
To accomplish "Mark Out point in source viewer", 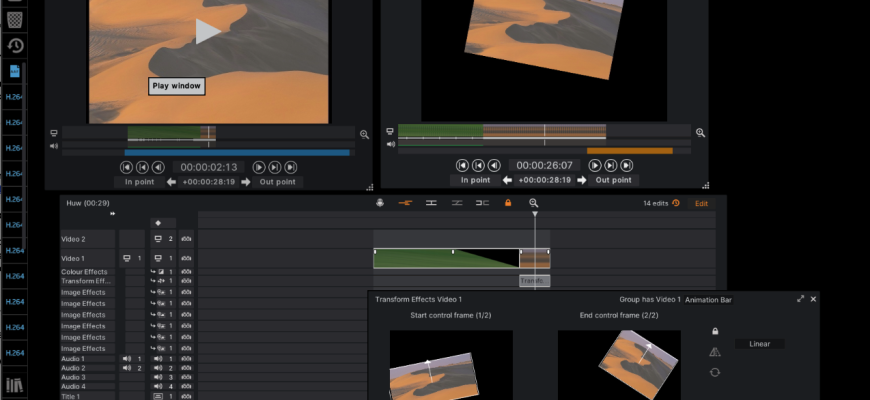I will pos(277,182).
